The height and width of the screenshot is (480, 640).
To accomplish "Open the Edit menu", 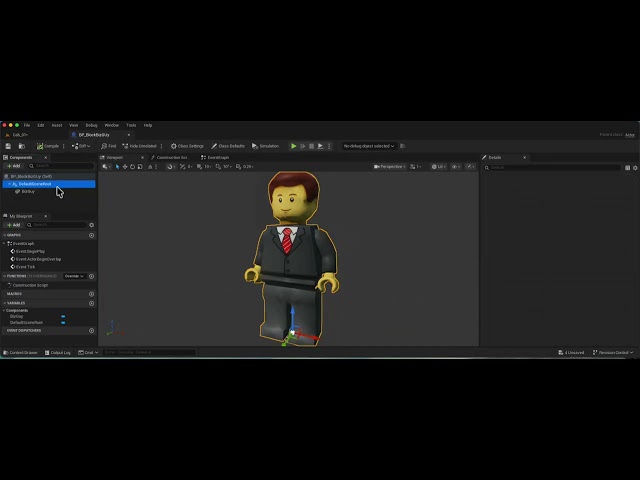I will click(x=41, y=125).
